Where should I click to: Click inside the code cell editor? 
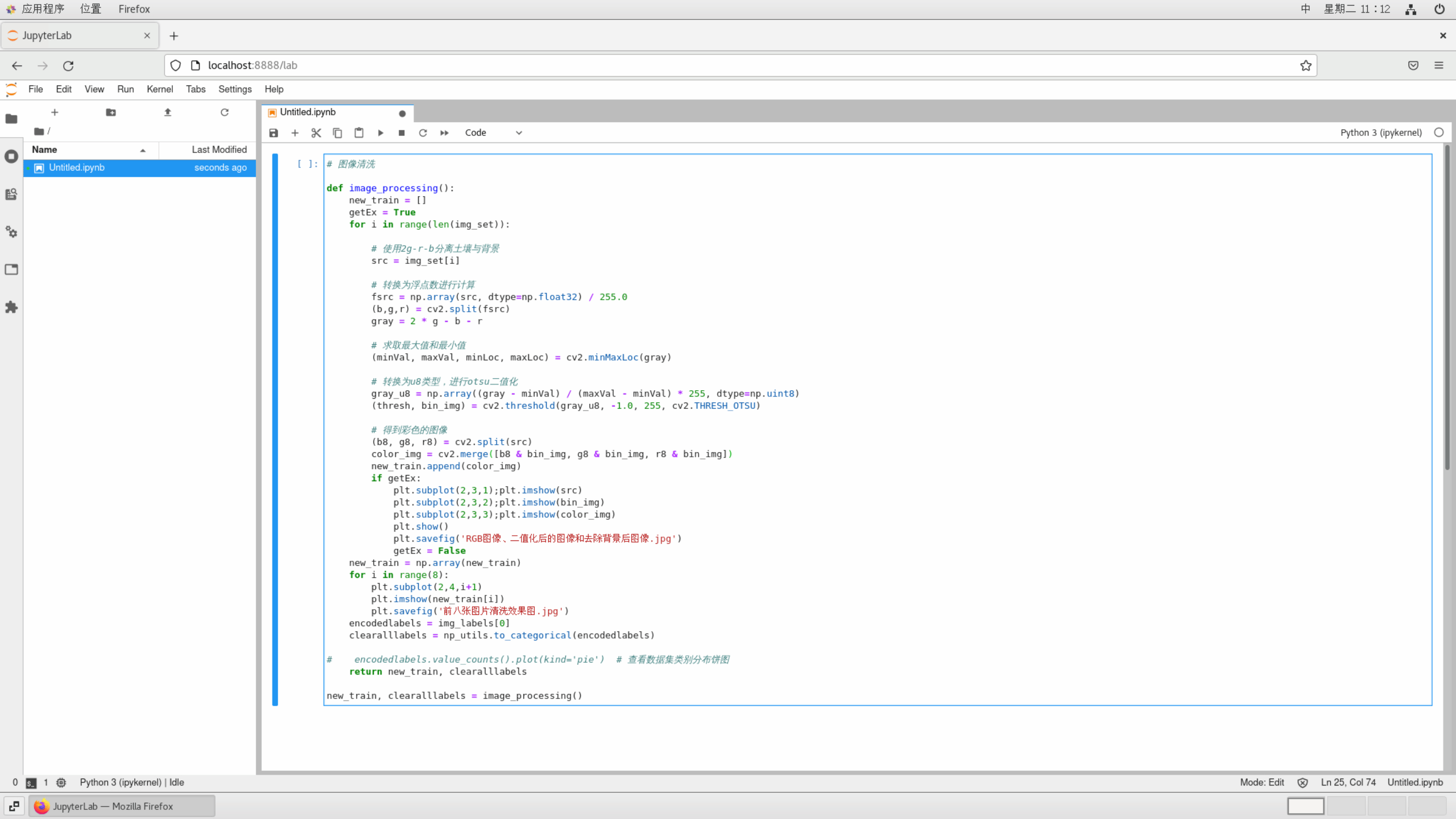878,429
